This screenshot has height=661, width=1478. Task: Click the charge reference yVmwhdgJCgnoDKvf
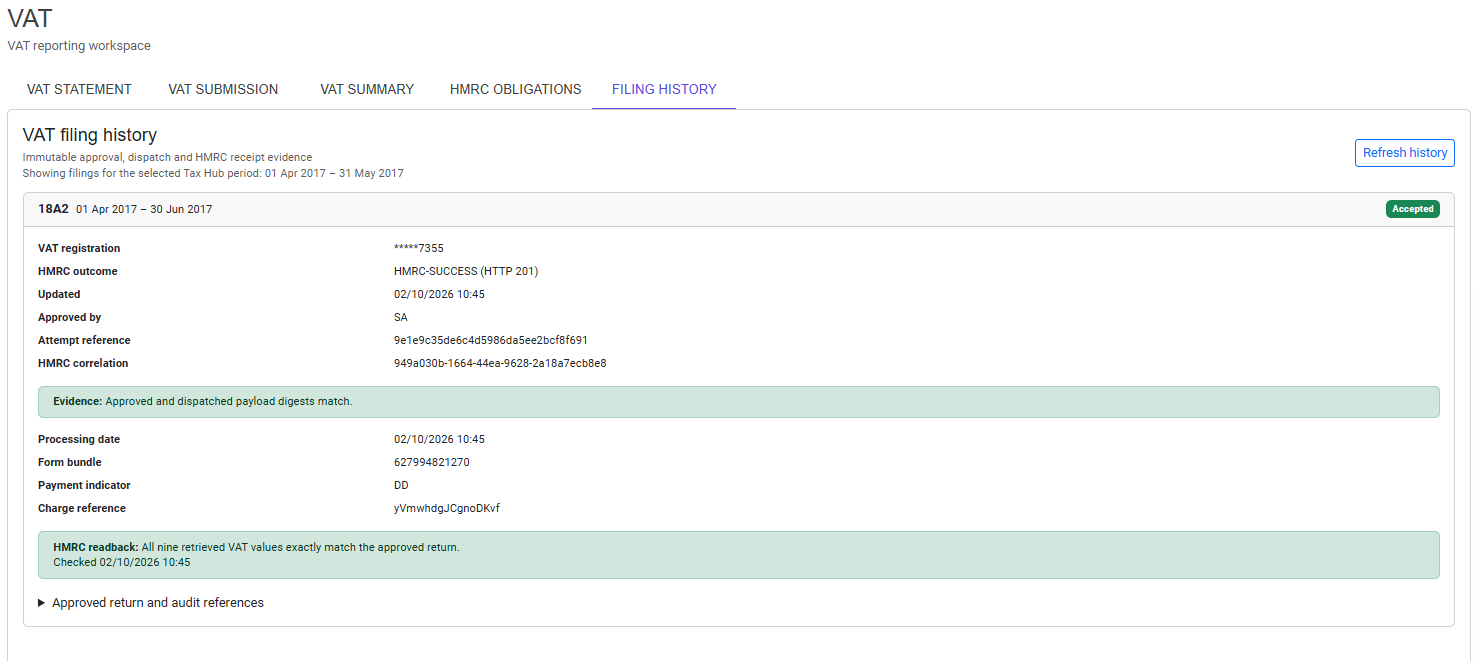point(447,508)
